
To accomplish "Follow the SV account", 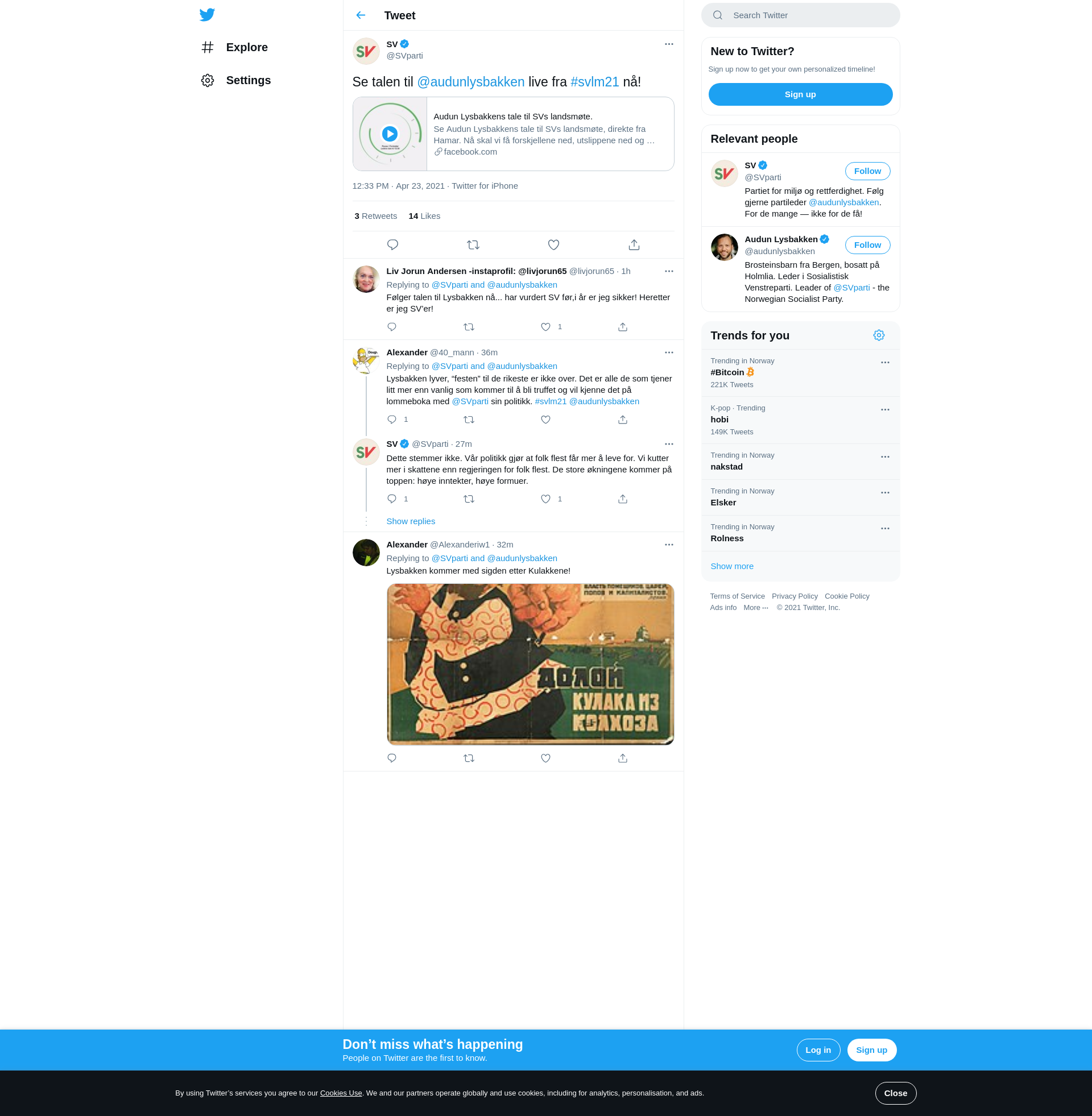I will click(867, 171).
